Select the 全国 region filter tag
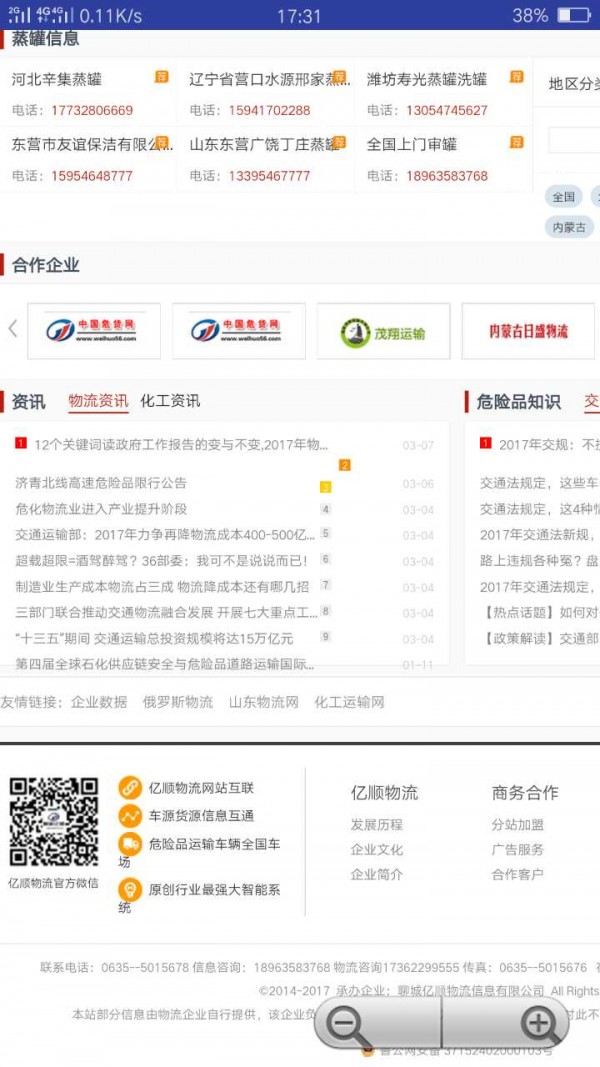The height and width of the screenshot is (1067, 600). [x=563, y=197]
